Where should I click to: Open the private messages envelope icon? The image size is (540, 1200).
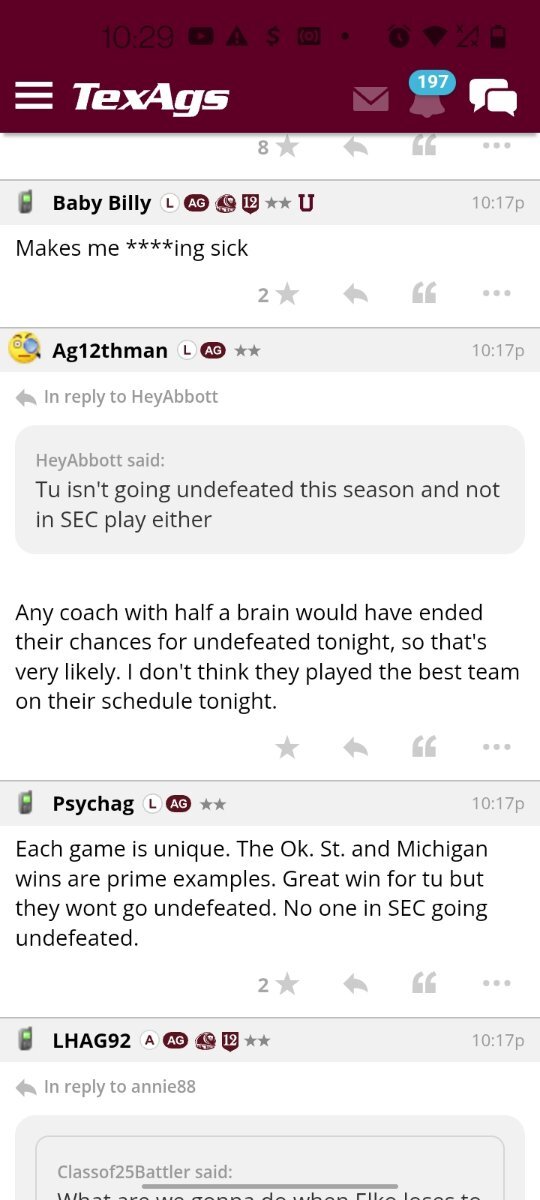[x=370, y=99]
